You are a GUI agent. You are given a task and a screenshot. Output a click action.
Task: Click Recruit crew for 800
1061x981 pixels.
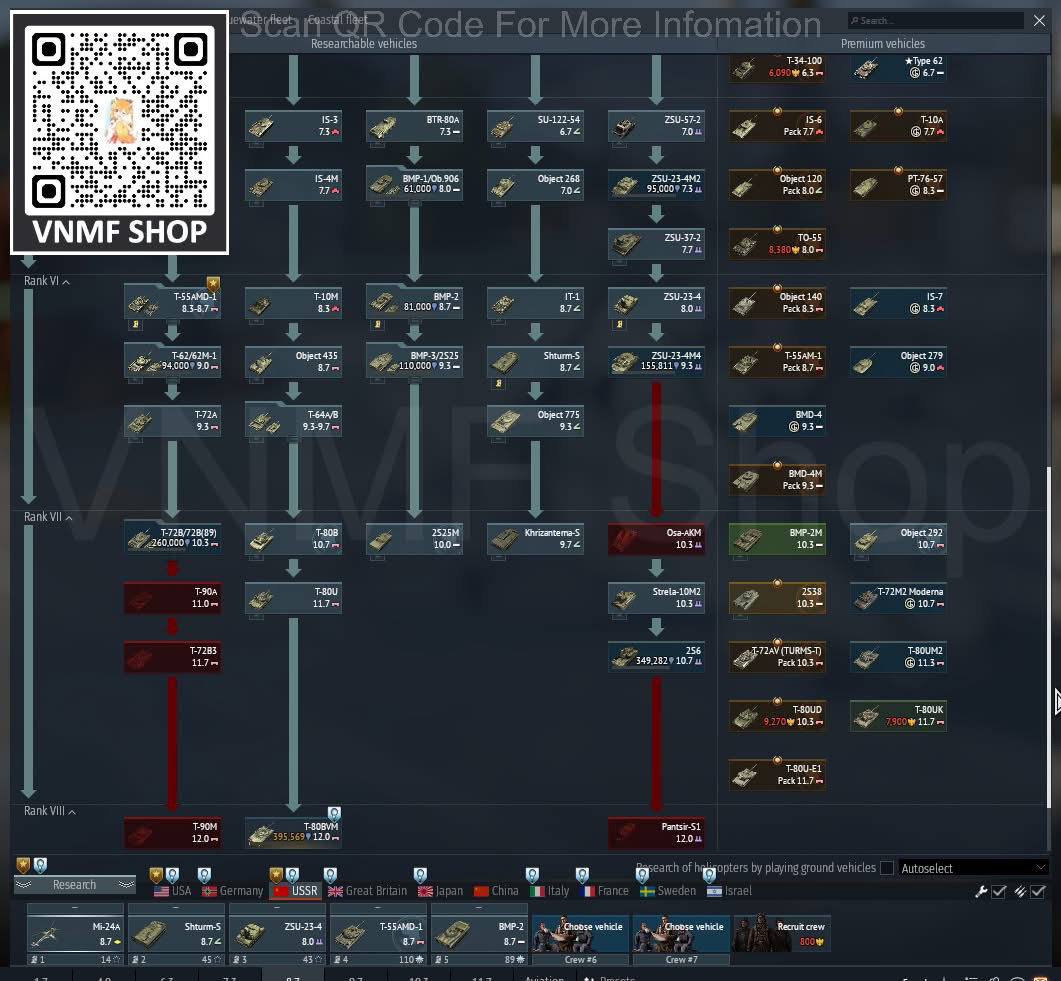click(782, 933)
